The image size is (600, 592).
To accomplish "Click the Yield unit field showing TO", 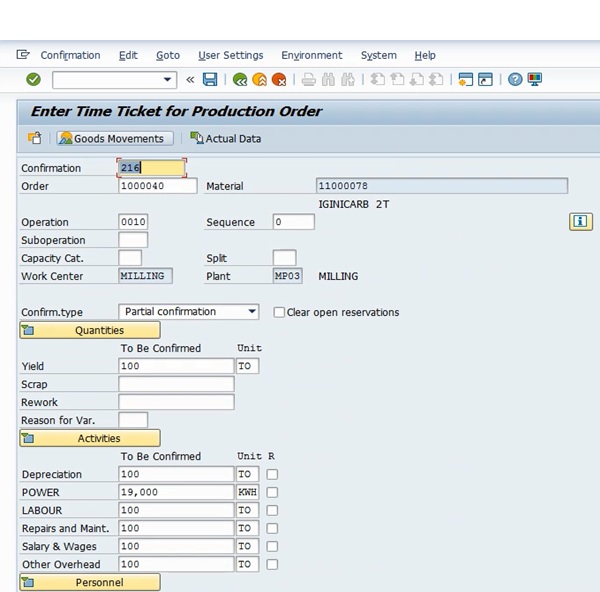I will point(248,366).
